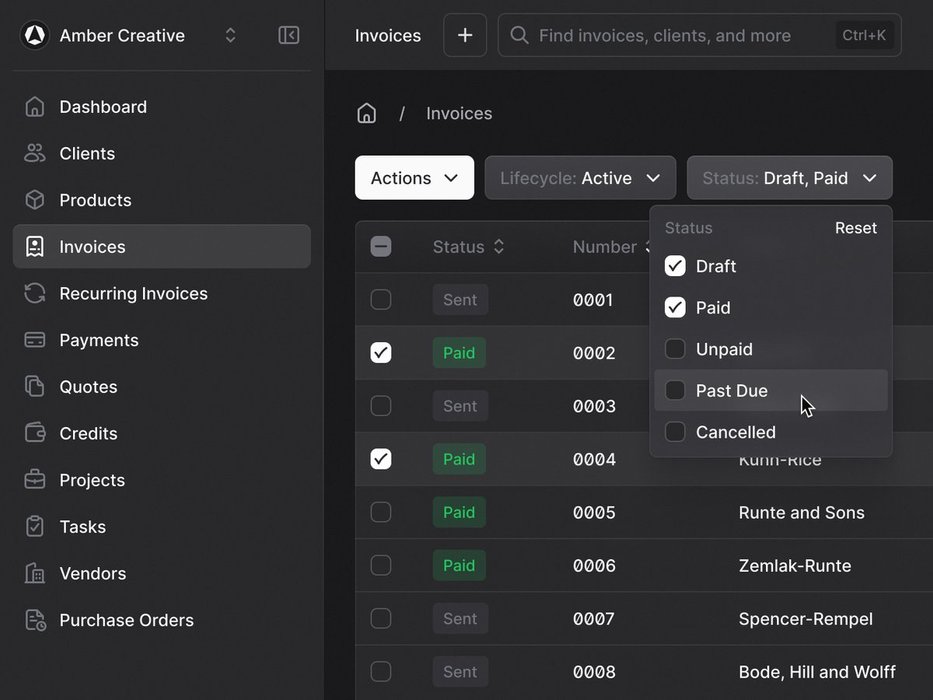
Task: Sort by the Number column header
Action: pos(605,246)
